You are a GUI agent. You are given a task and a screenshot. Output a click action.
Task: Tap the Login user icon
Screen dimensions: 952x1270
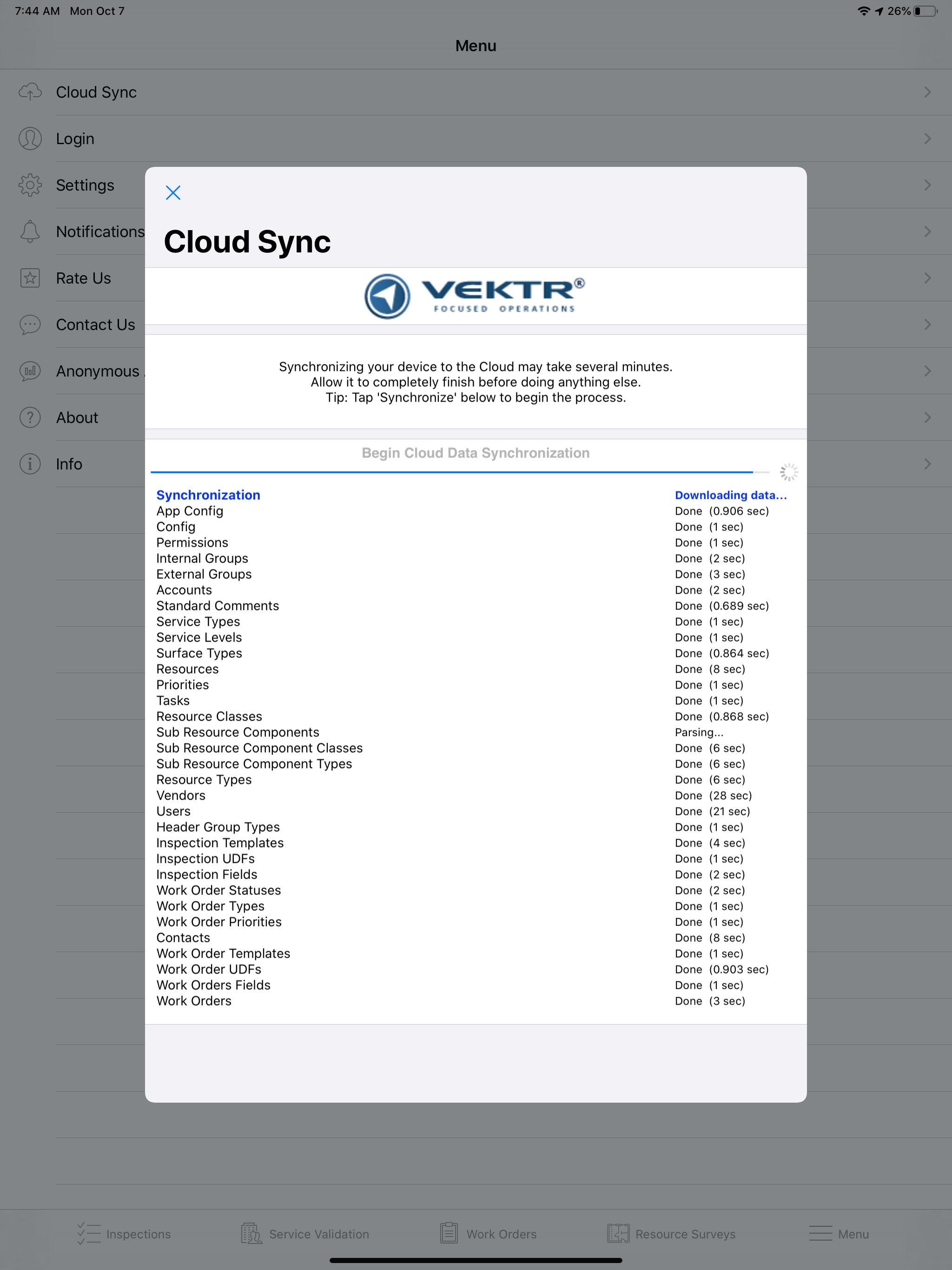pyautogui.click(x=30, y=139)
